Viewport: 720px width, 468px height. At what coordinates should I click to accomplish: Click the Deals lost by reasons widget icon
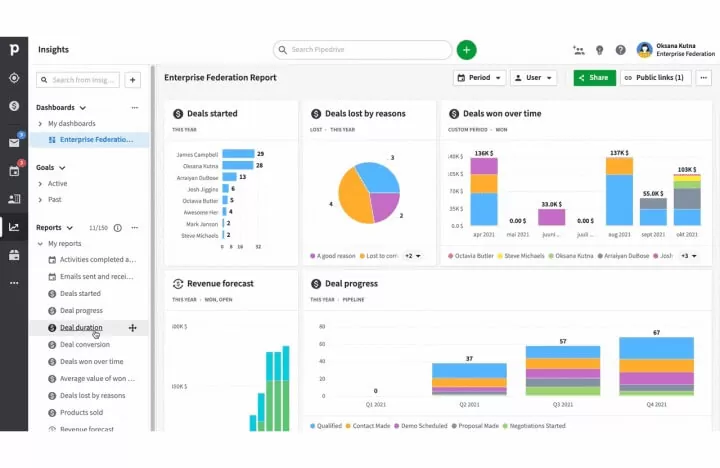(x=316, y=114)
